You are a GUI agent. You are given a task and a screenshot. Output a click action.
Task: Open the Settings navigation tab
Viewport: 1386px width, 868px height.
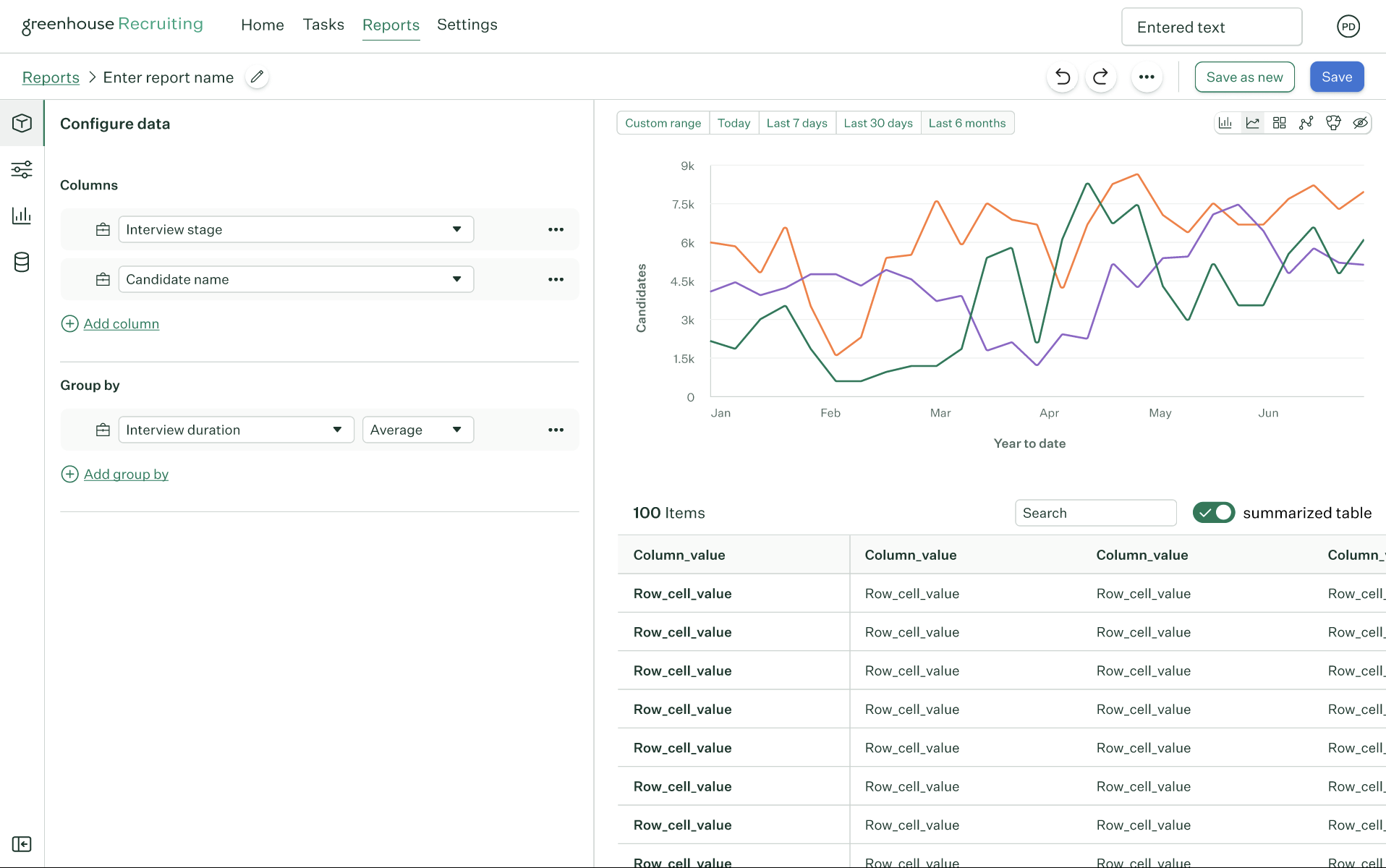[x=467, y=25]
